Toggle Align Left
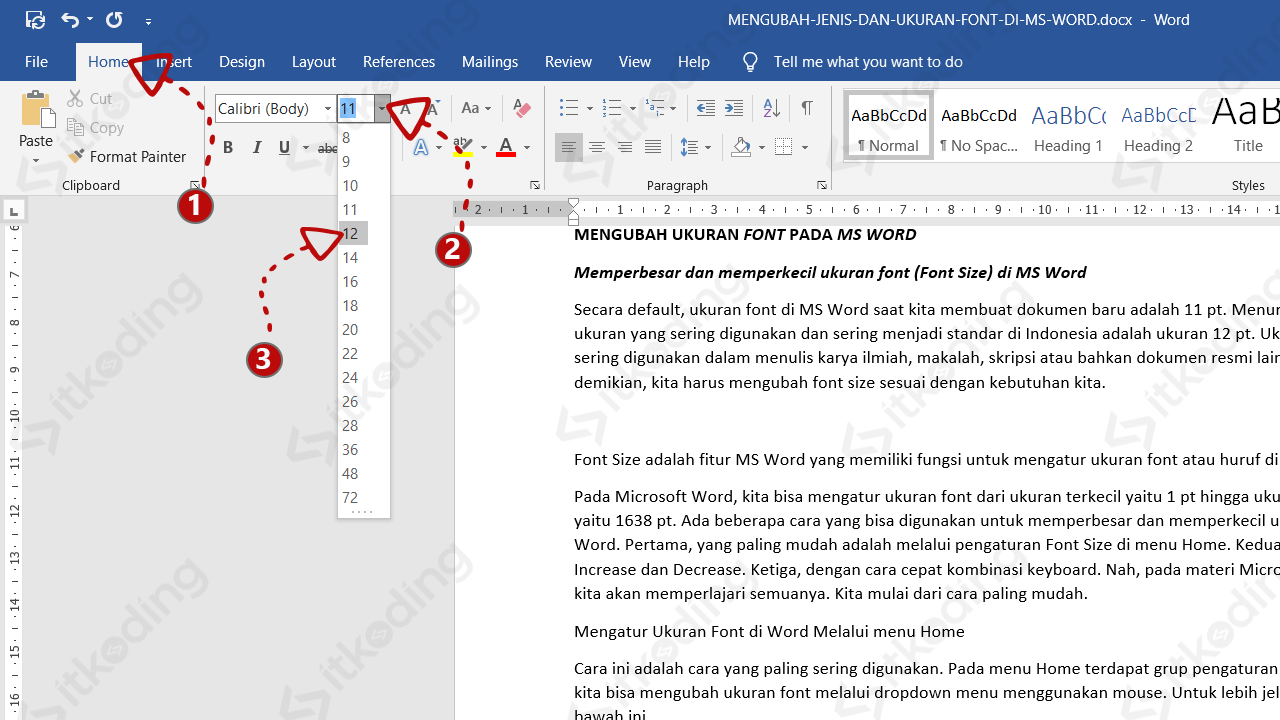Image resolution: width=1280 pixels, height=720 pixels. tap(569, 148)
